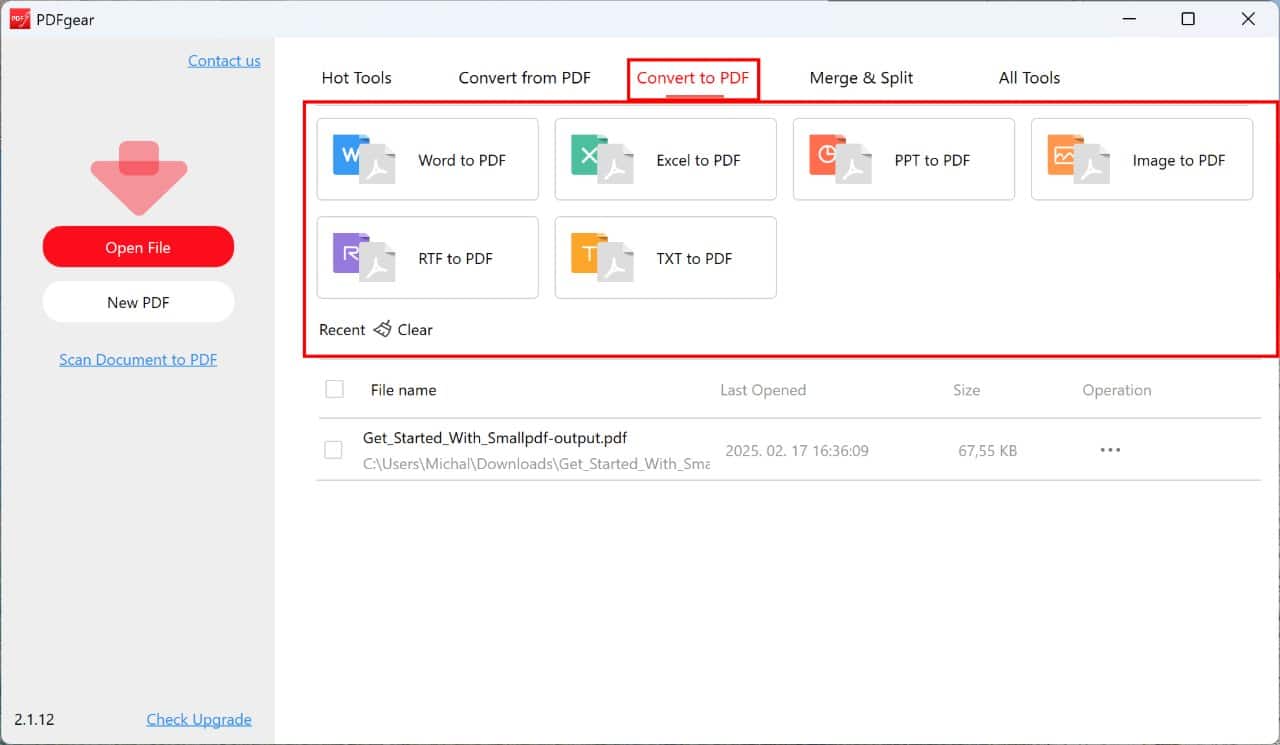Switch to the Hot Tools tab
This screenshot has height=745, width=1280.
(356, 78)
